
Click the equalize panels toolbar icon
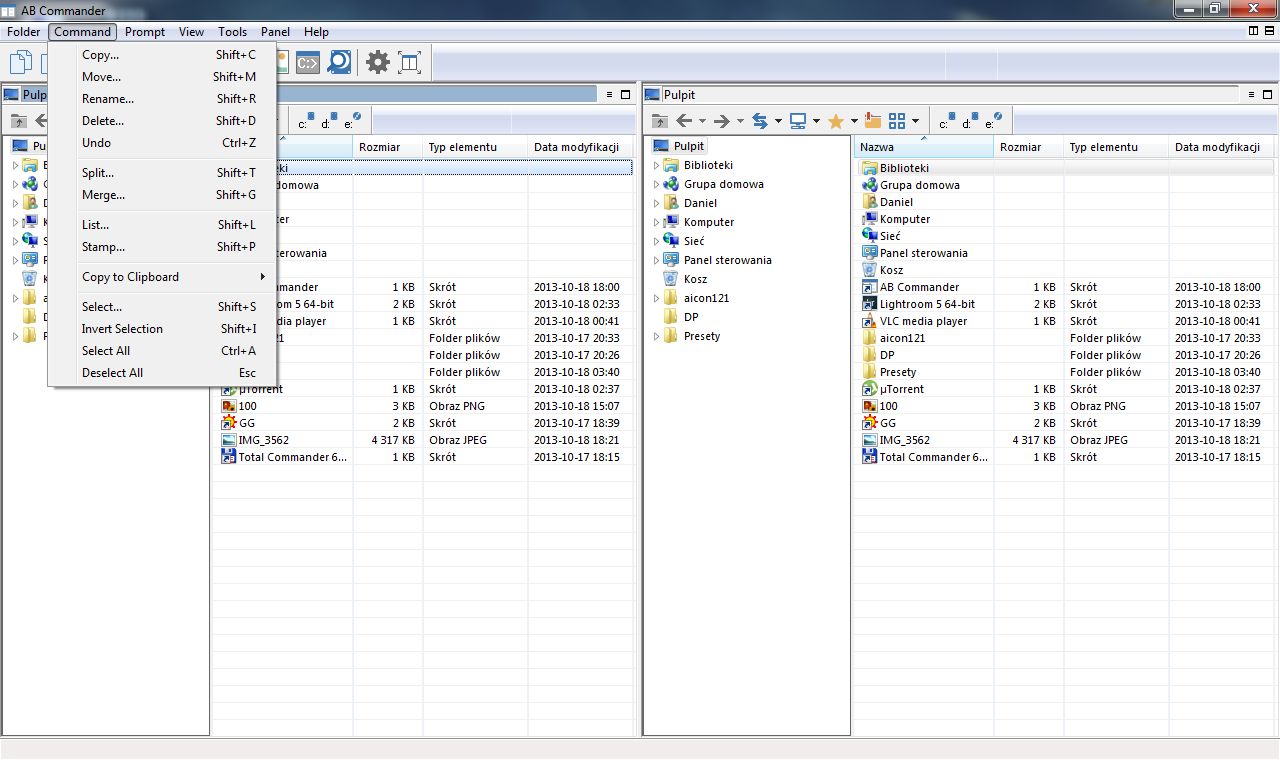[x=409, y=62]
